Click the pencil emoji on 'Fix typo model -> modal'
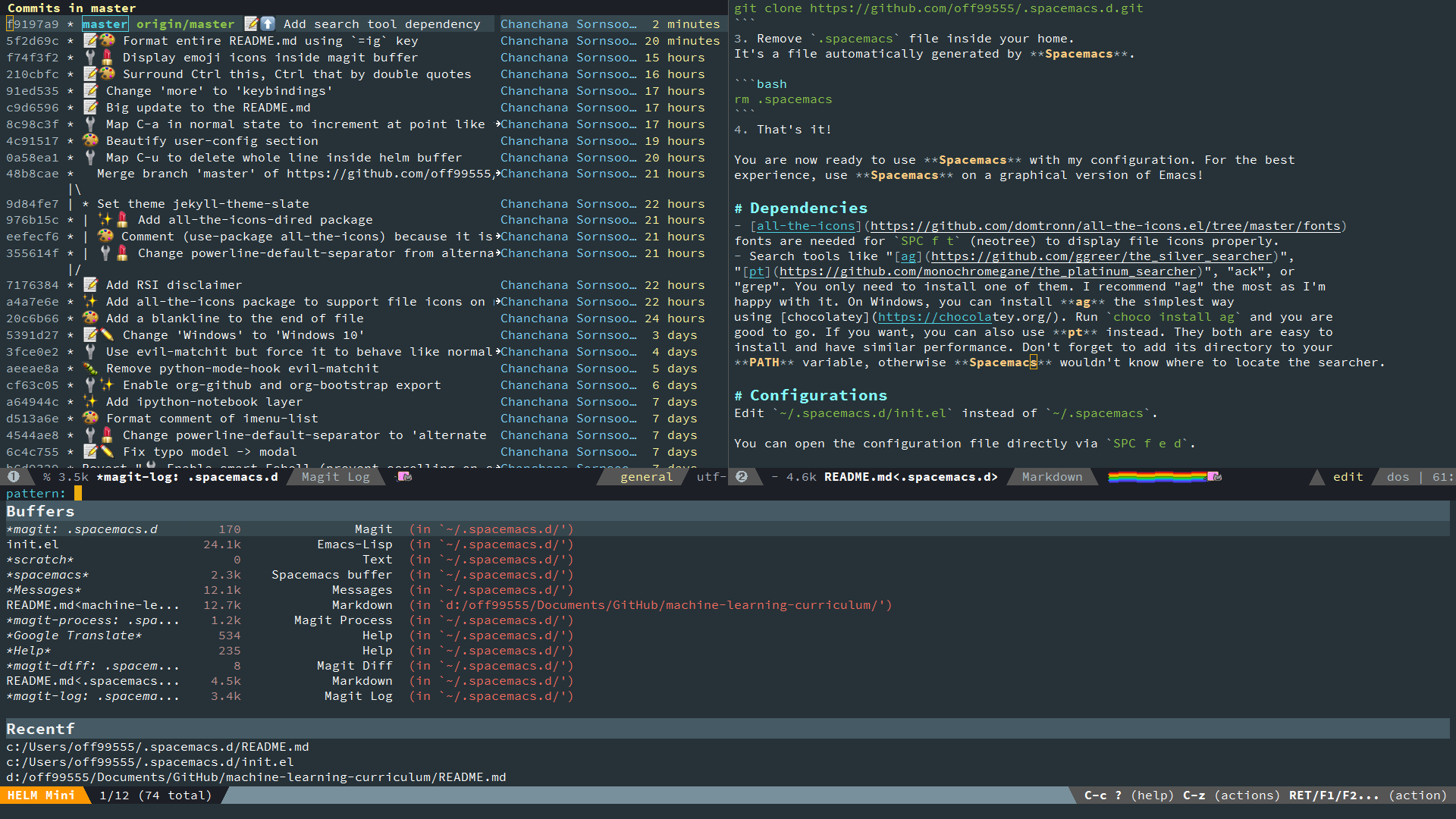 click(x=107, y=452)
